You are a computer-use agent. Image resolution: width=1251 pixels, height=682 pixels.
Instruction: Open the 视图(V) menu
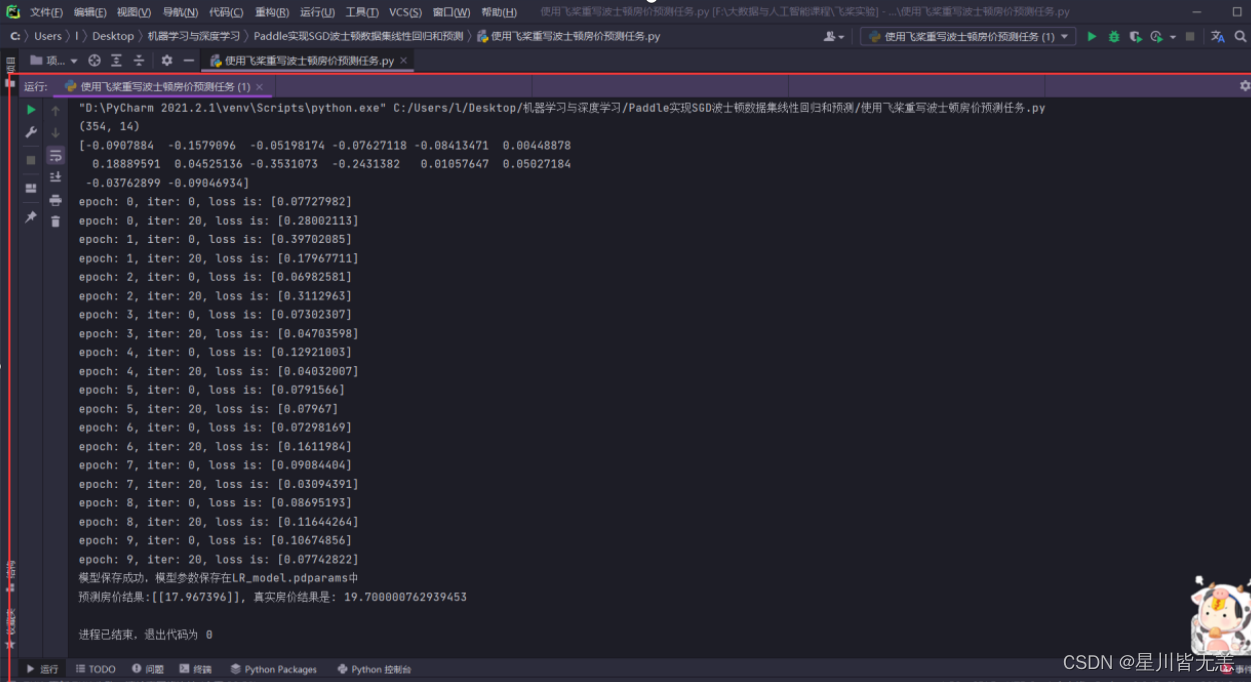[x=134, y=12]
